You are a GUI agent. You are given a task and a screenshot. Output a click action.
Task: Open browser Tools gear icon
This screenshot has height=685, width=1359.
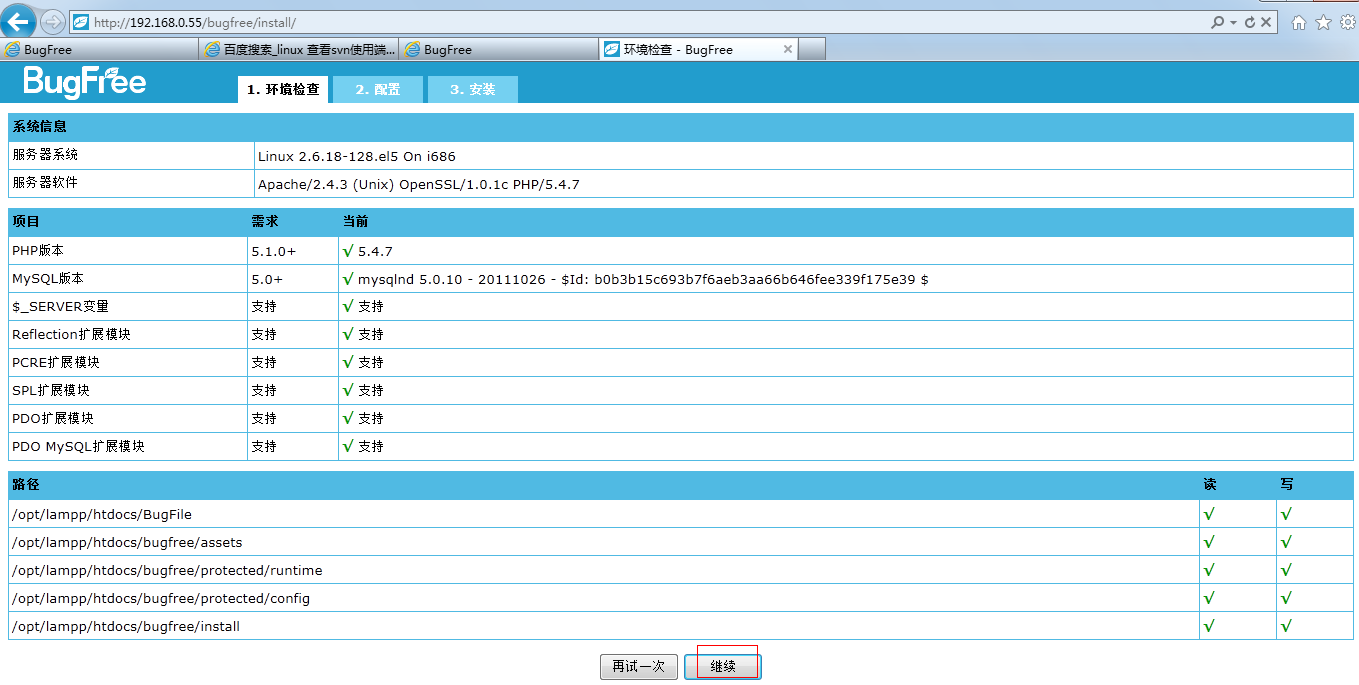[x=1347, y=22]
